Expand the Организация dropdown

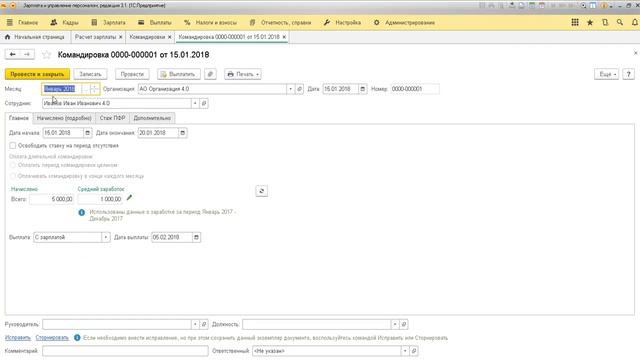pos(290,89)
